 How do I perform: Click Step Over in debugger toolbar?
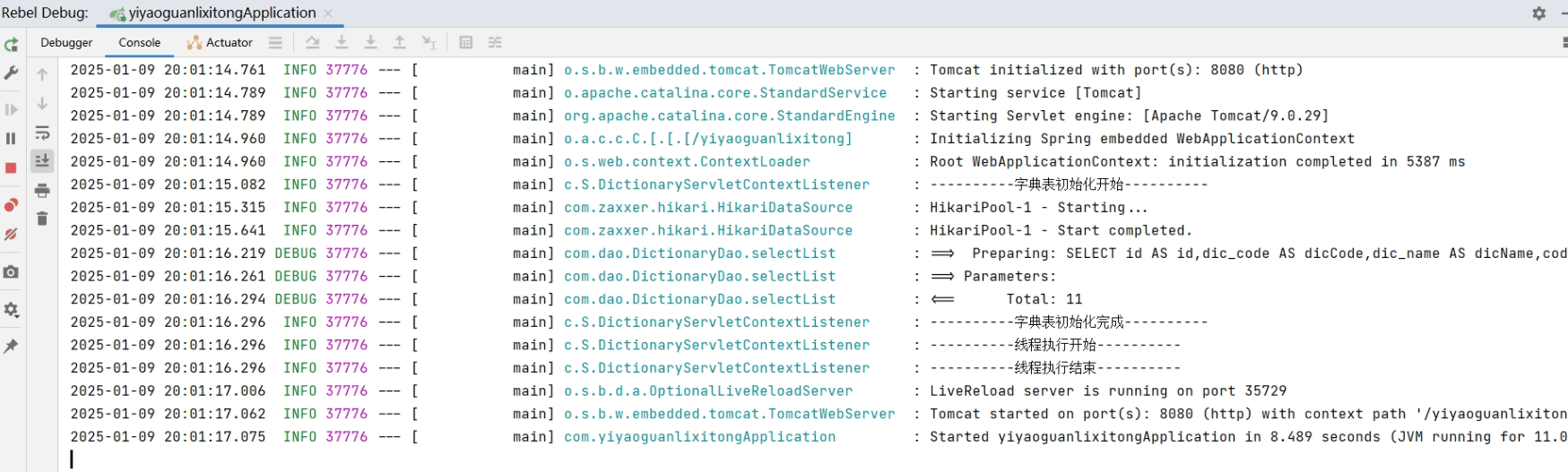[x=312, y=42]
